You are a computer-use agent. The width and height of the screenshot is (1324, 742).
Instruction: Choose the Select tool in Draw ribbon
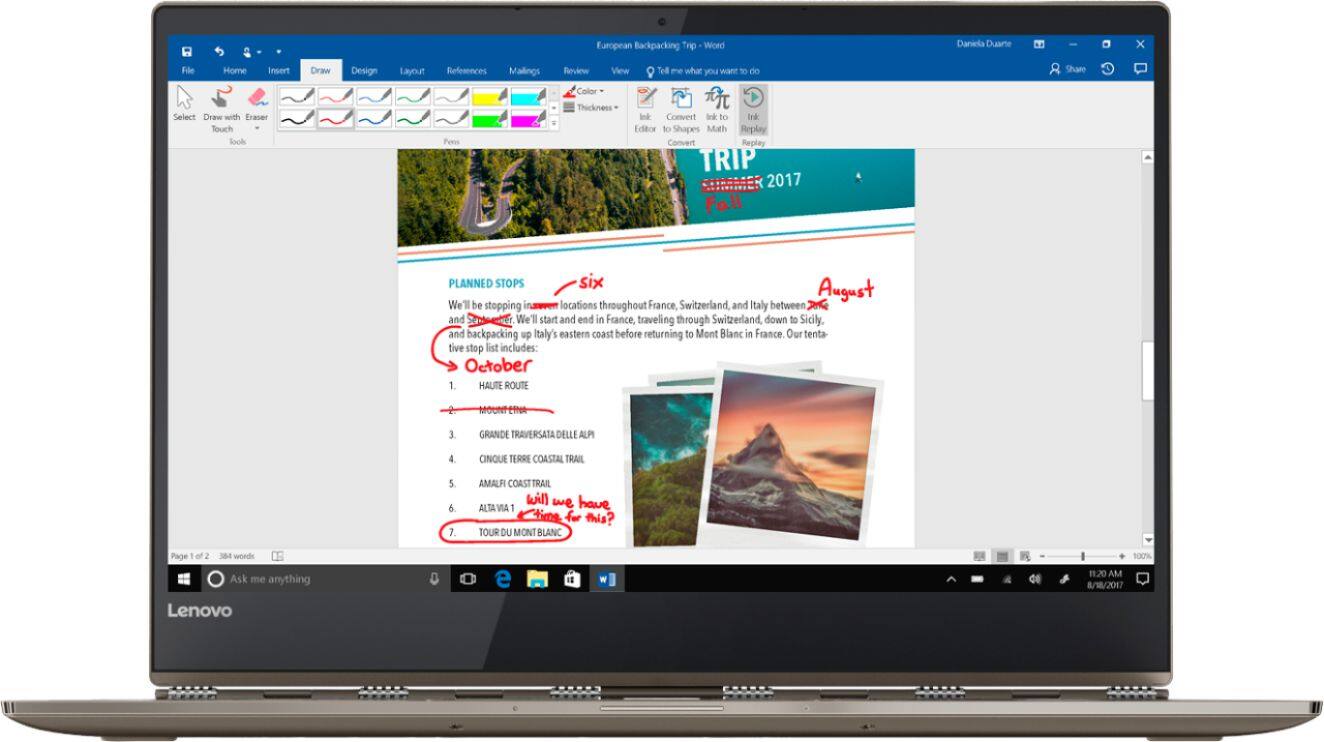(184, 103)
